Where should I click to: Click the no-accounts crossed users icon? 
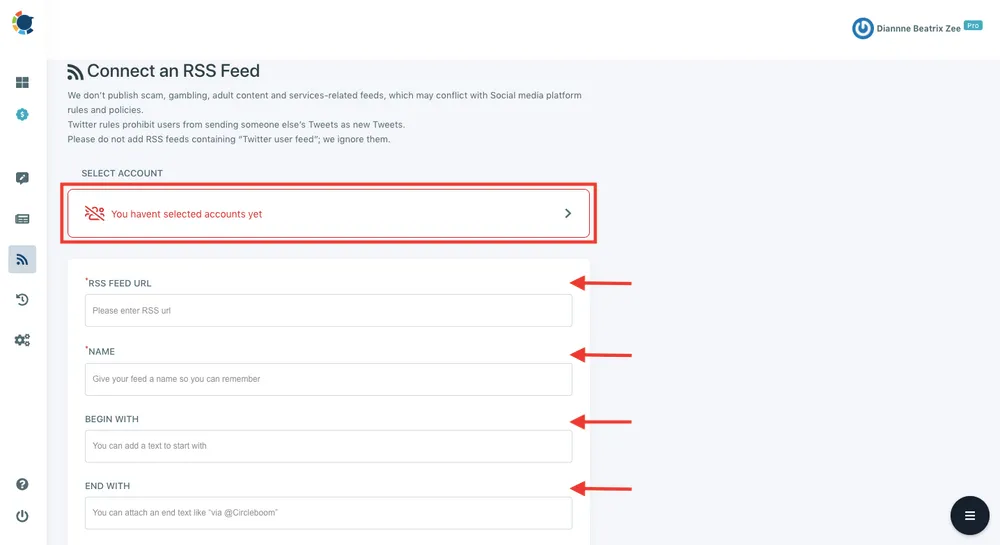tap(94, 214)
